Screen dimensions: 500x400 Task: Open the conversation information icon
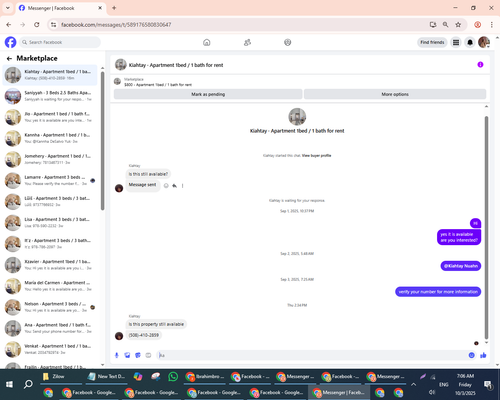(480, 65)
